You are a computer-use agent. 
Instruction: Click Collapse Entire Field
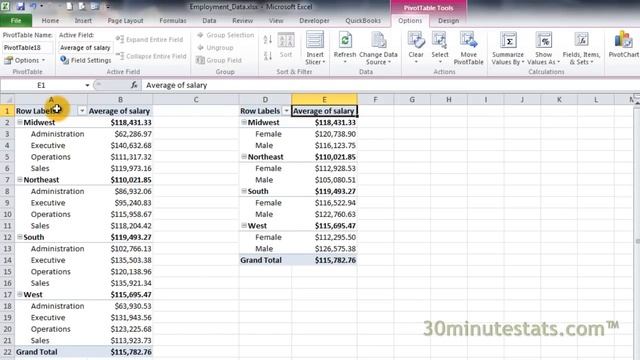(x=151, y=56)
